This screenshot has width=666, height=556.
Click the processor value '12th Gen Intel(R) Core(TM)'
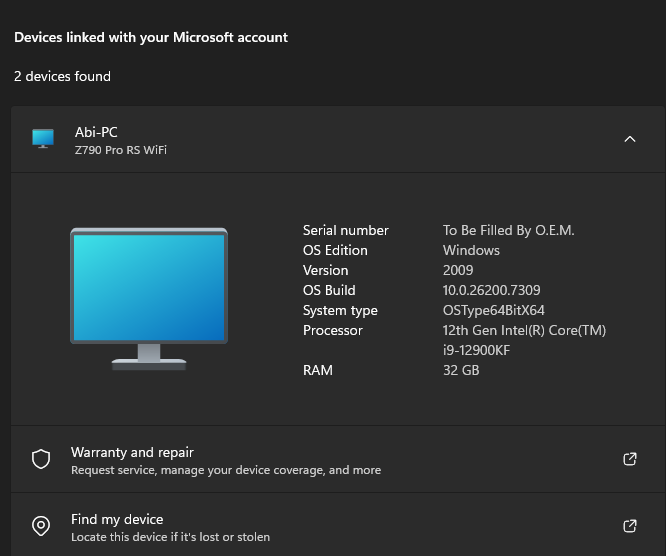point(524,330)
